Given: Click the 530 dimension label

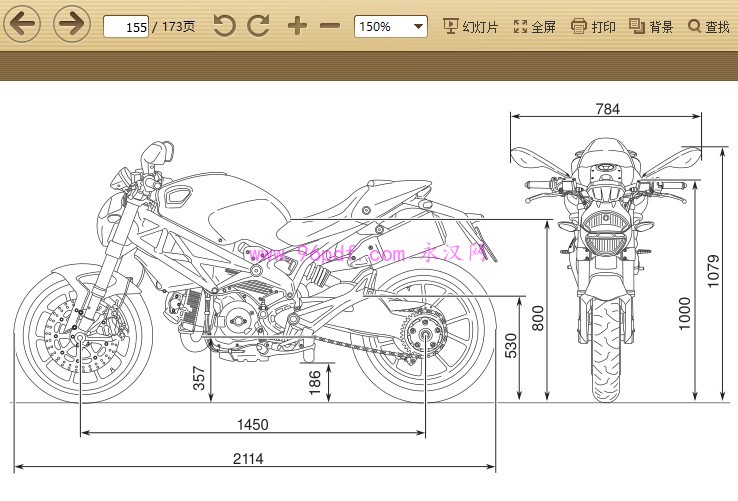Looking at the screenshot, I should (x=511, y=346).
